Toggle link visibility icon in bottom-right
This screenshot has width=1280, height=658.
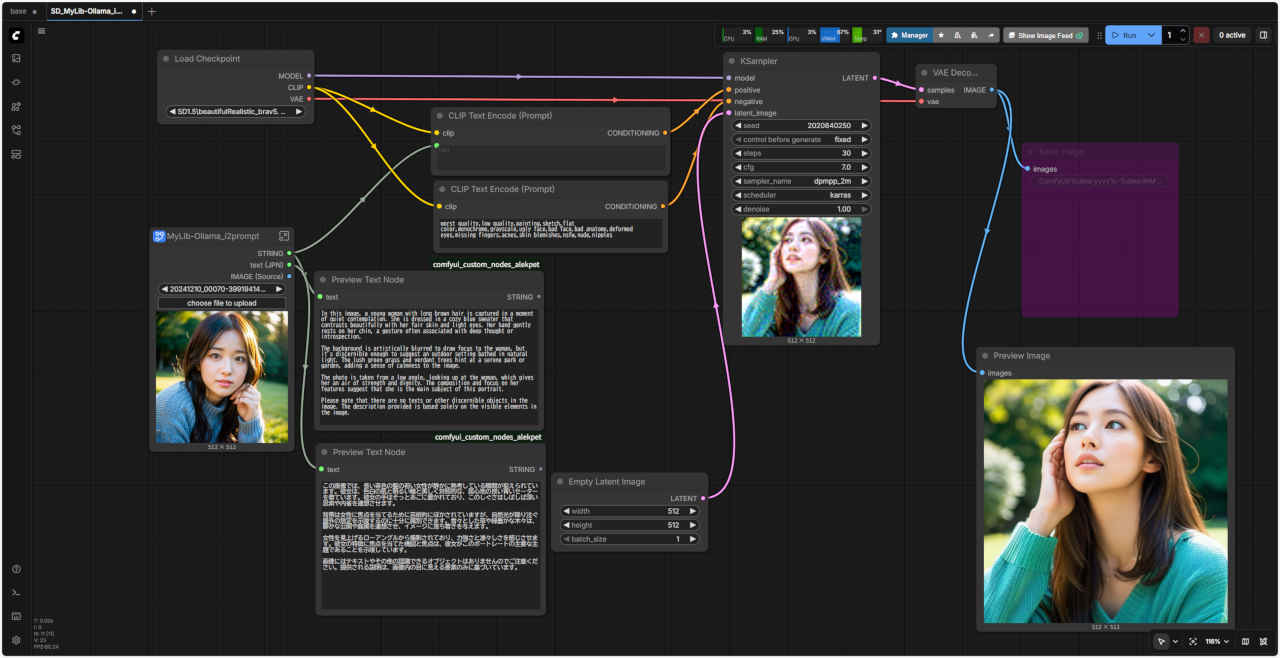[x=1263, y=641]
